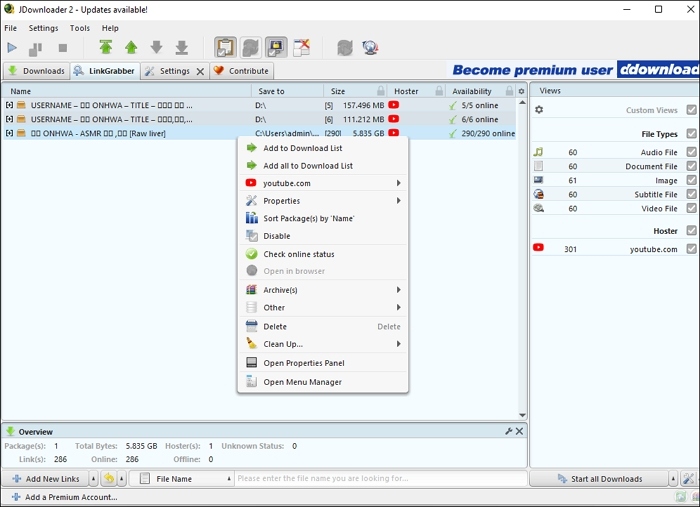Toggle automatic reconnect icon in toolbar

tap(250, 47)
